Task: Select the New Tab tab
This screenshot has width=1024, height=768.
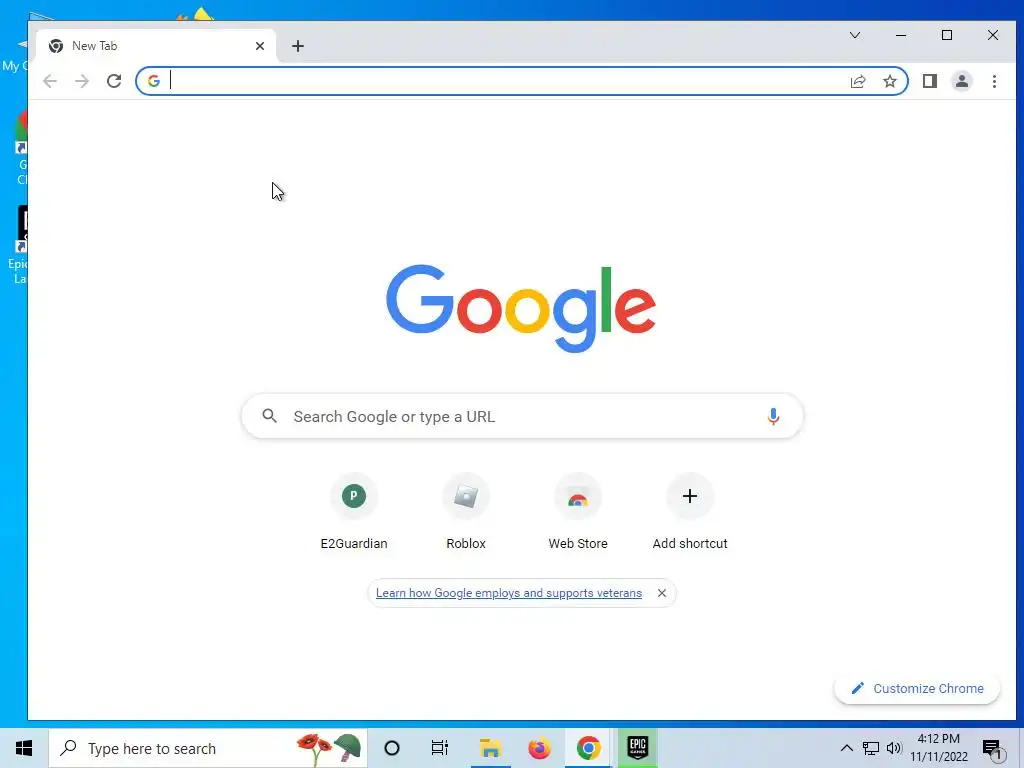Action: pyautogui.click(x=157, y=46)
